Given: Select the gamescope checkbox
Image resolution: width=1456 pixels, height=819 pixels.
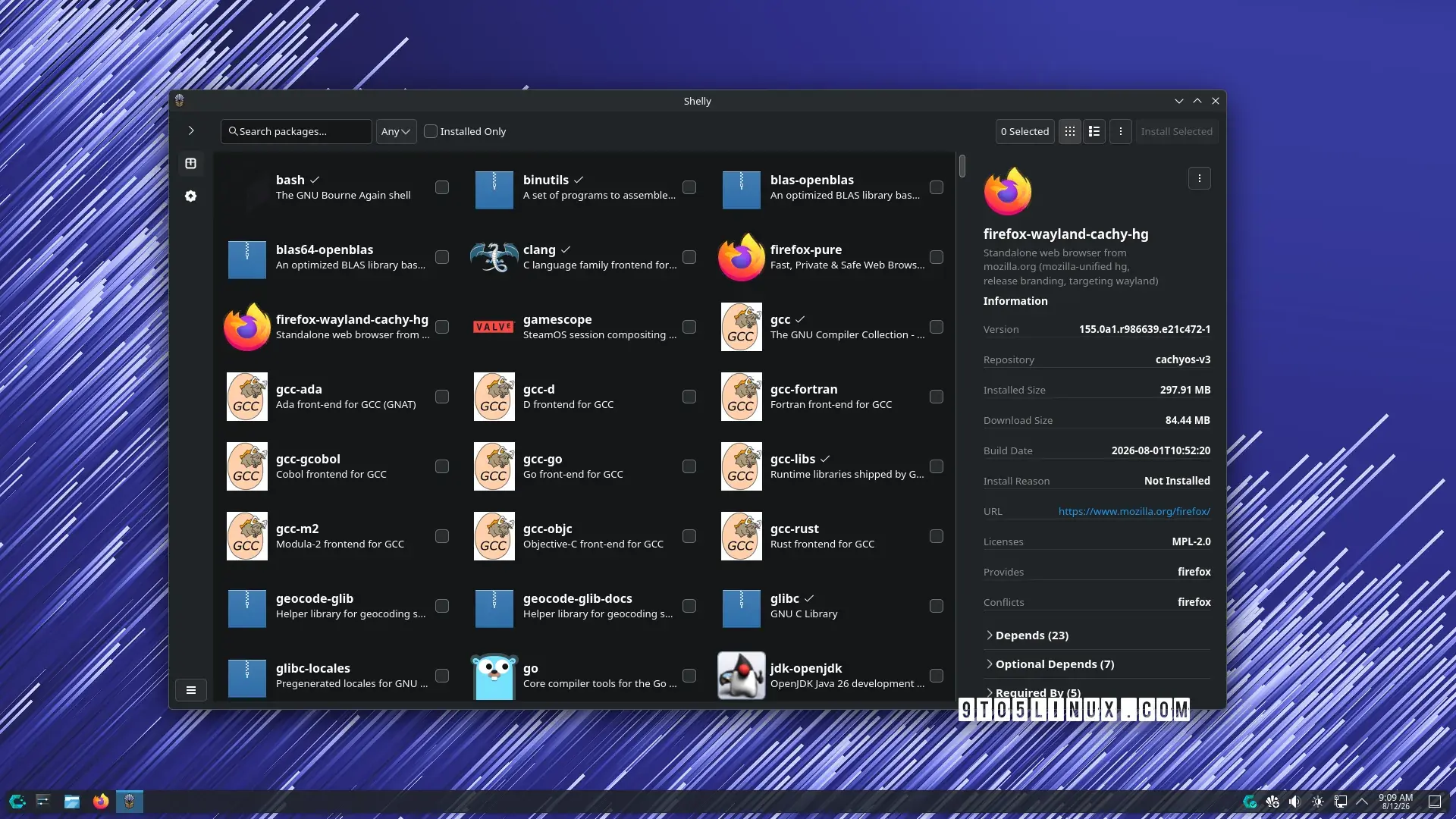Looking at the screenshot, I should [689, 327].
